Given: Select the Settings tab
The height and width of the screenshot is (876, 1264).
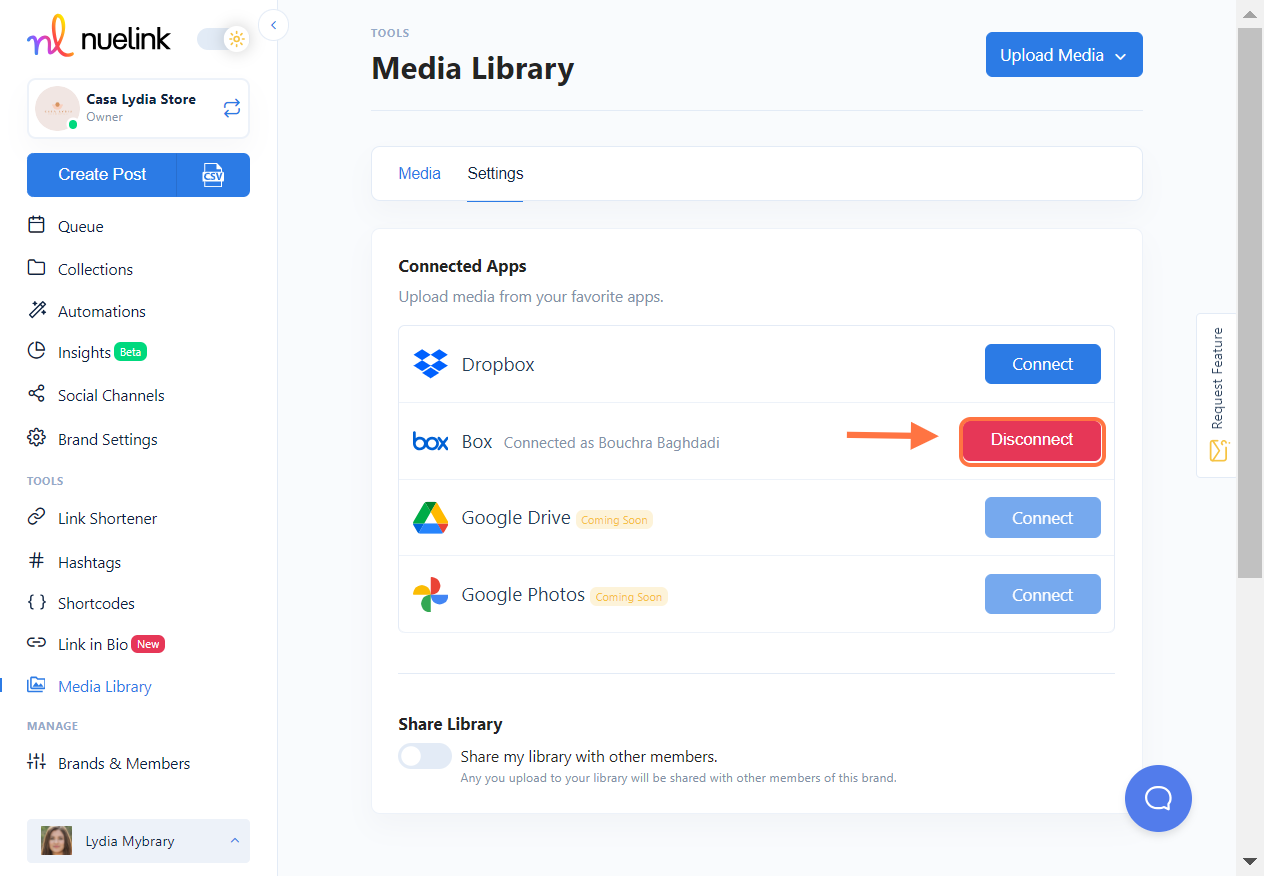Looking at the screenshot, I should point(495,173).
